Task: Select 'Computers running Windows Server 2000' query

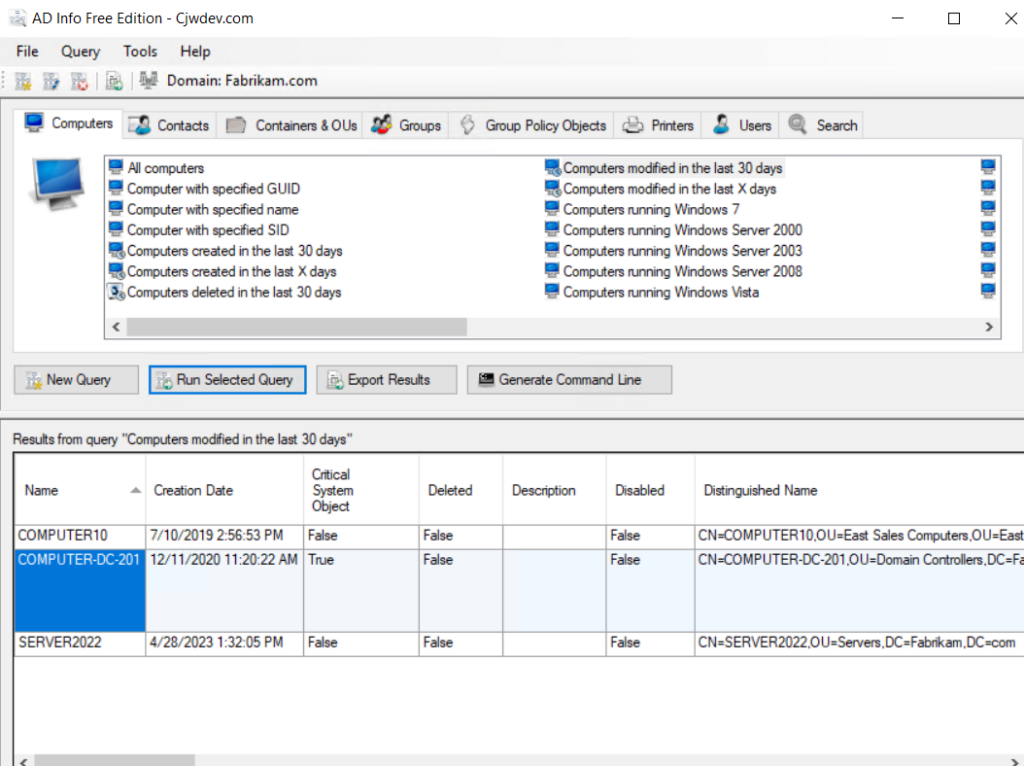Action: pyautogui.click(x=674, y=230)
